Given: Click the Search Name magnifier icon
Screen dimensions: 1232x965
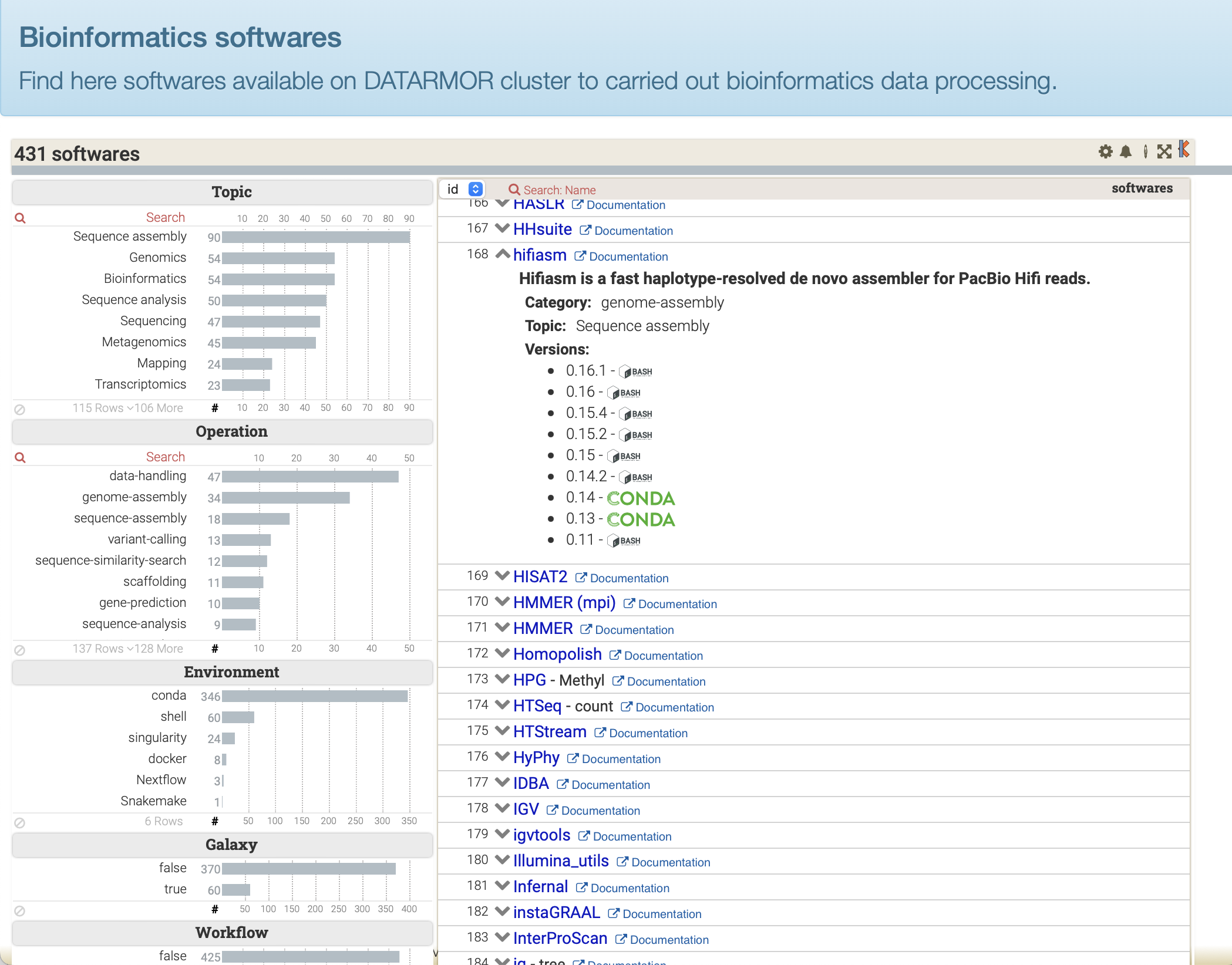Looking at the screenshot, I should point(514,190).
